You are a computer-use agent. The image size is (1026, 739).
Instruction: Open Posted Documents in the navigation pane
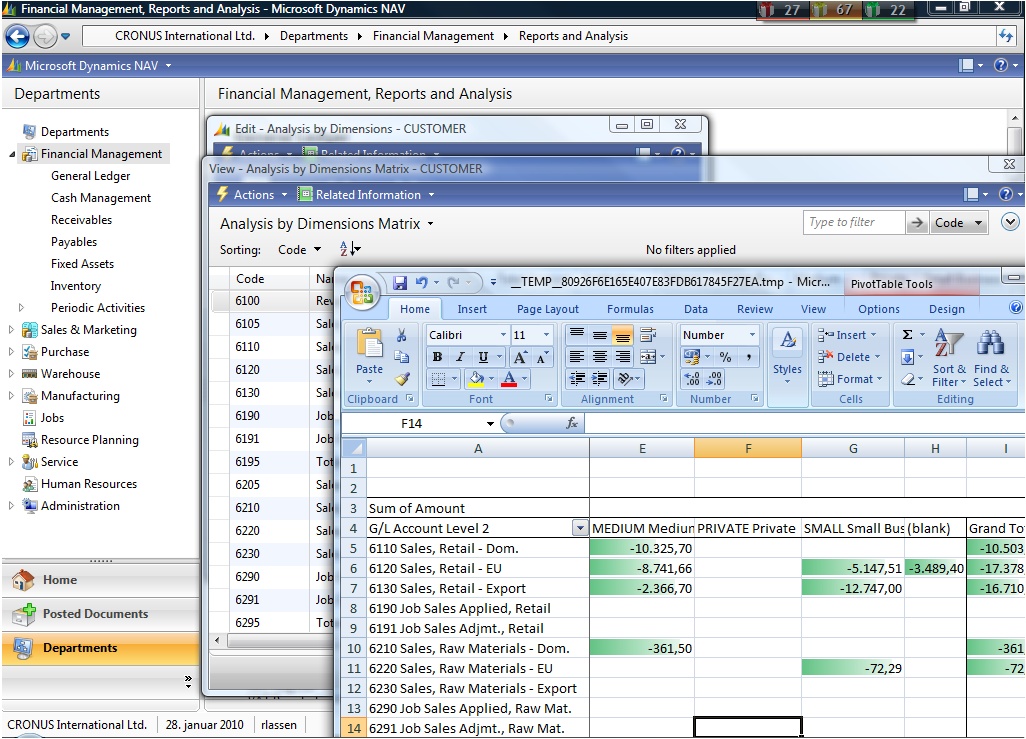100,614
